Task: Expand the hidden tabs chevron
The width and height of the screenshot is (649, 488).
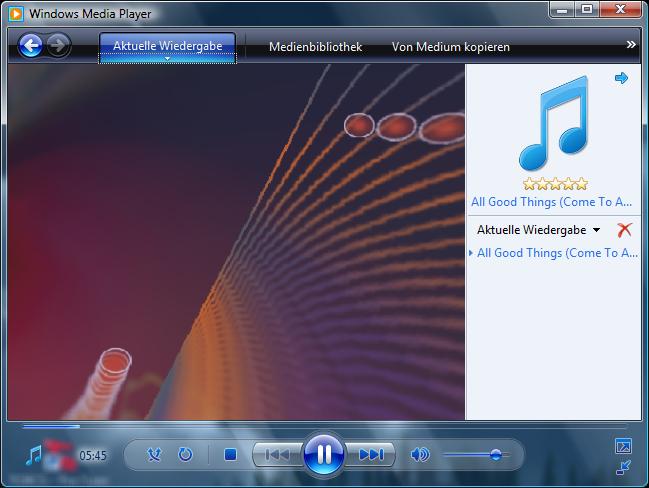Action: coord(631,45)
